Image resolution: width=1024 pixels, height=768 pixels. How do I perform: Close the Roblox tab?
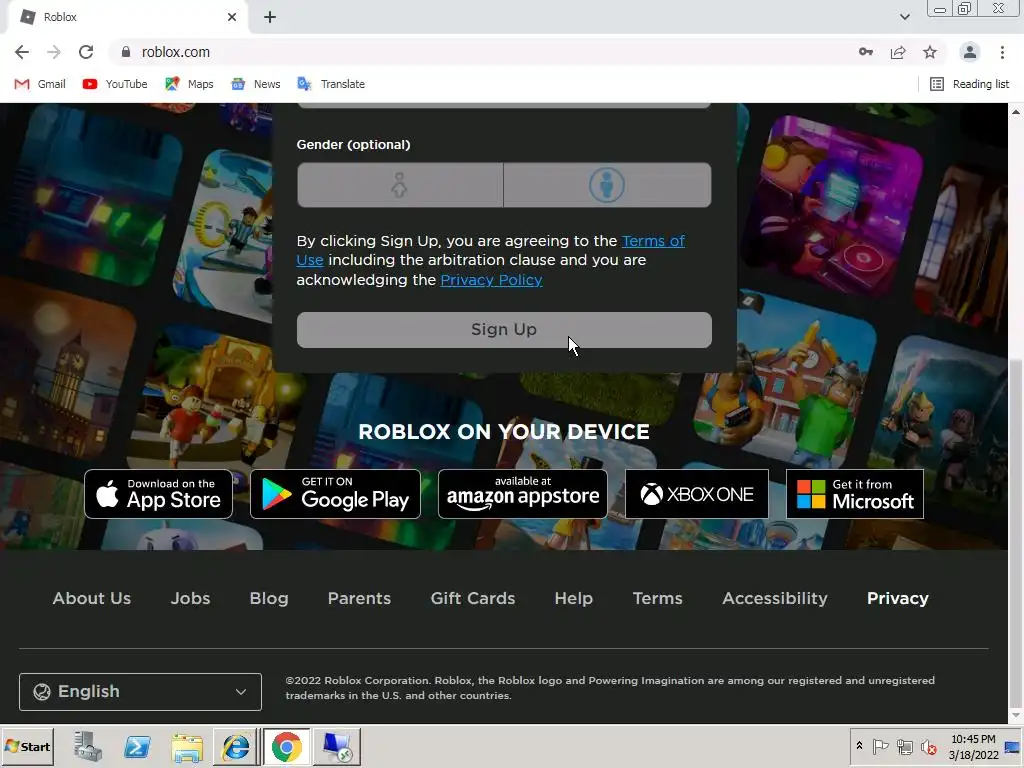click(x=232, y=18)
